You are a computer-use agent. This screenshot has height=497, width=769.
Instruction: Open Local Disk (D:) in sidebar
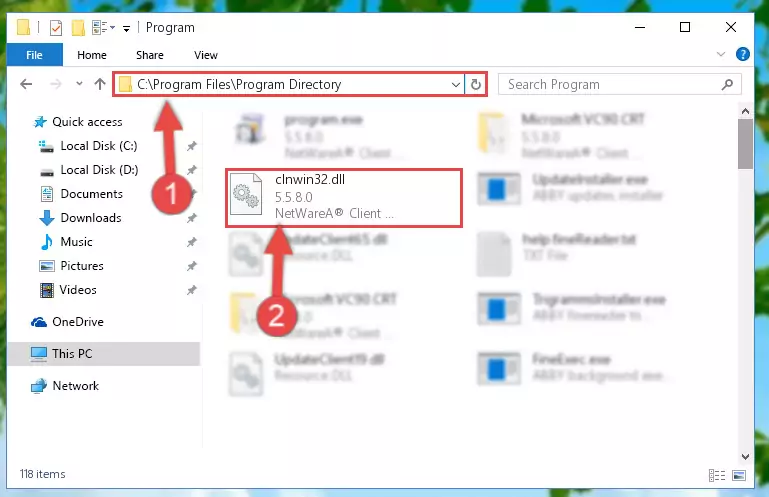click(x=99, y=170)
